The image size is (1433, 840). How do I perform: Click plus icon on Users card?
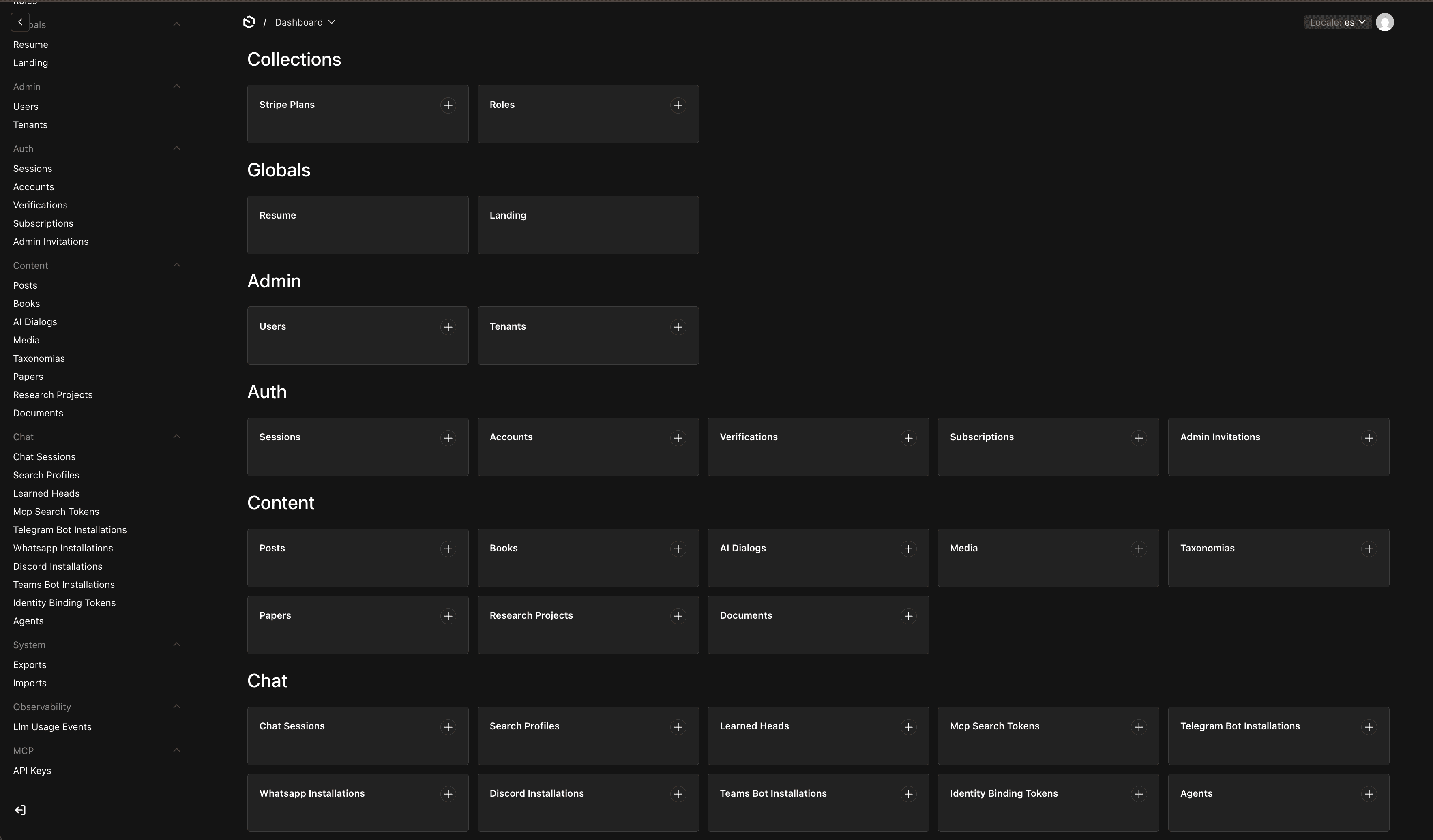448,327
